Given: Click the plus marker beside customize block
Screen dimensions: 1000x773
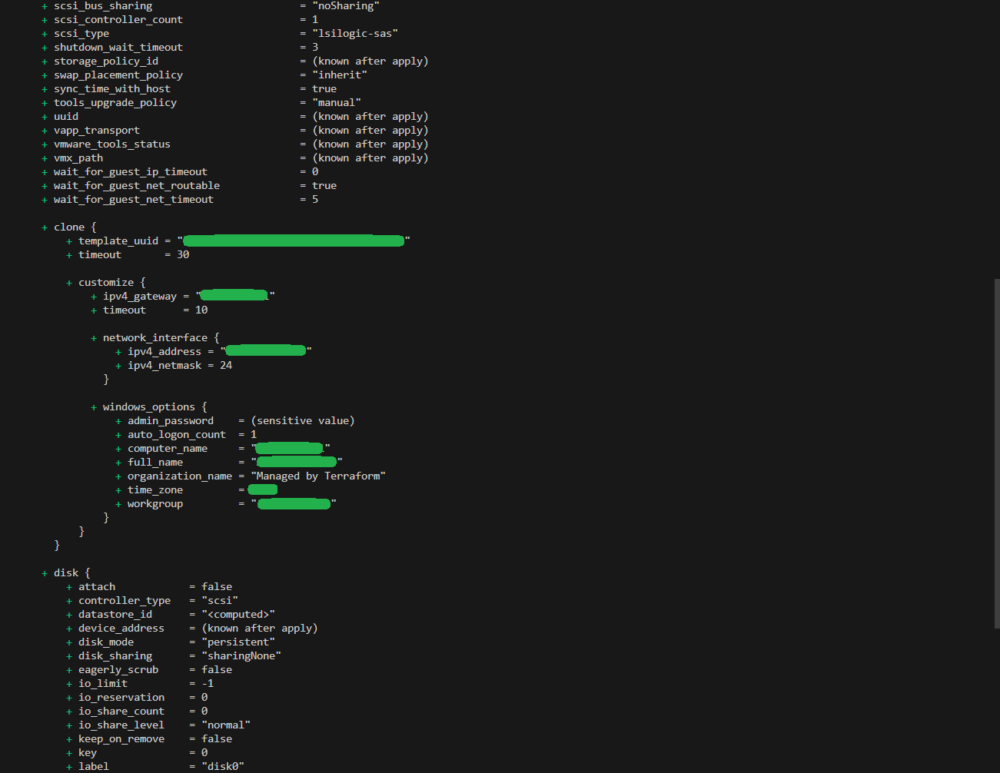Looking at the screenshot, I should tap(68, 282).
